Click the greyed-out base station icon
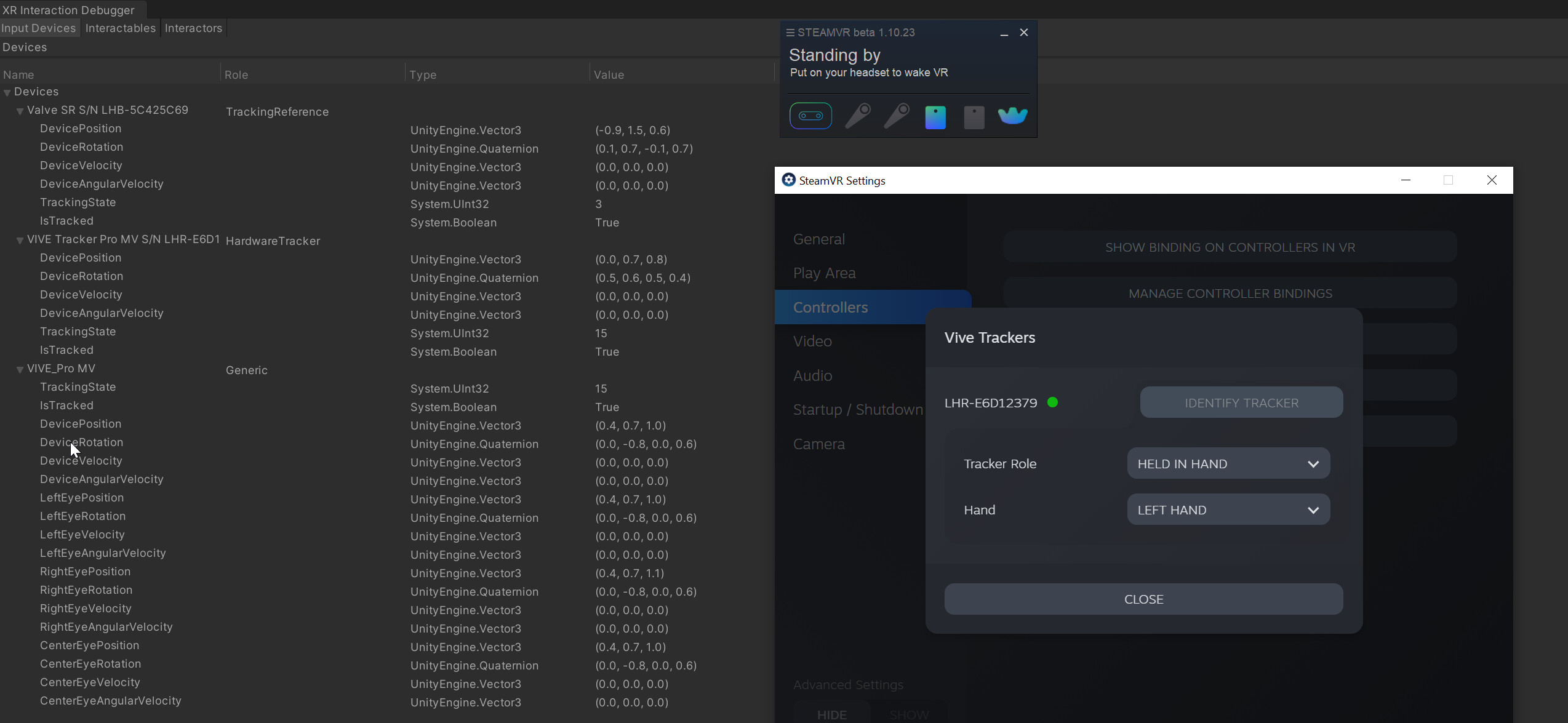The image size is (1568, 723). [974, 117]
